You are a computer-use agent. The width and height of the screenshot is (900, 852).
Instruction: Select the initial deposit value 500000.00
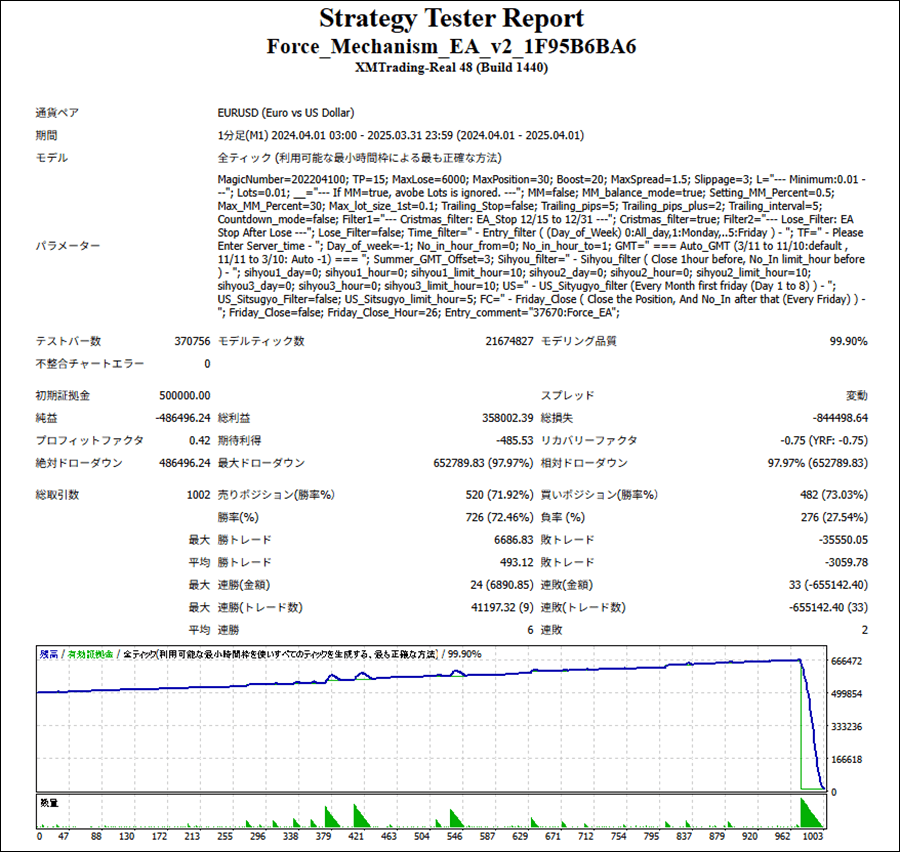[x=185, y=396]
